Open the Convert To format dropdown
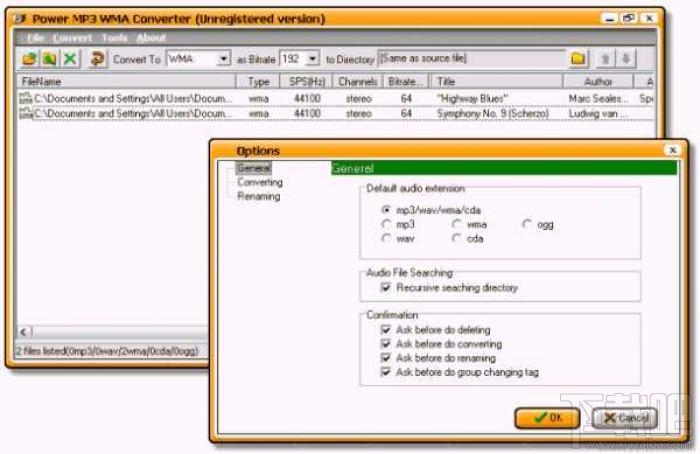Viewport: 700px width, 454px height. [223, 58]
